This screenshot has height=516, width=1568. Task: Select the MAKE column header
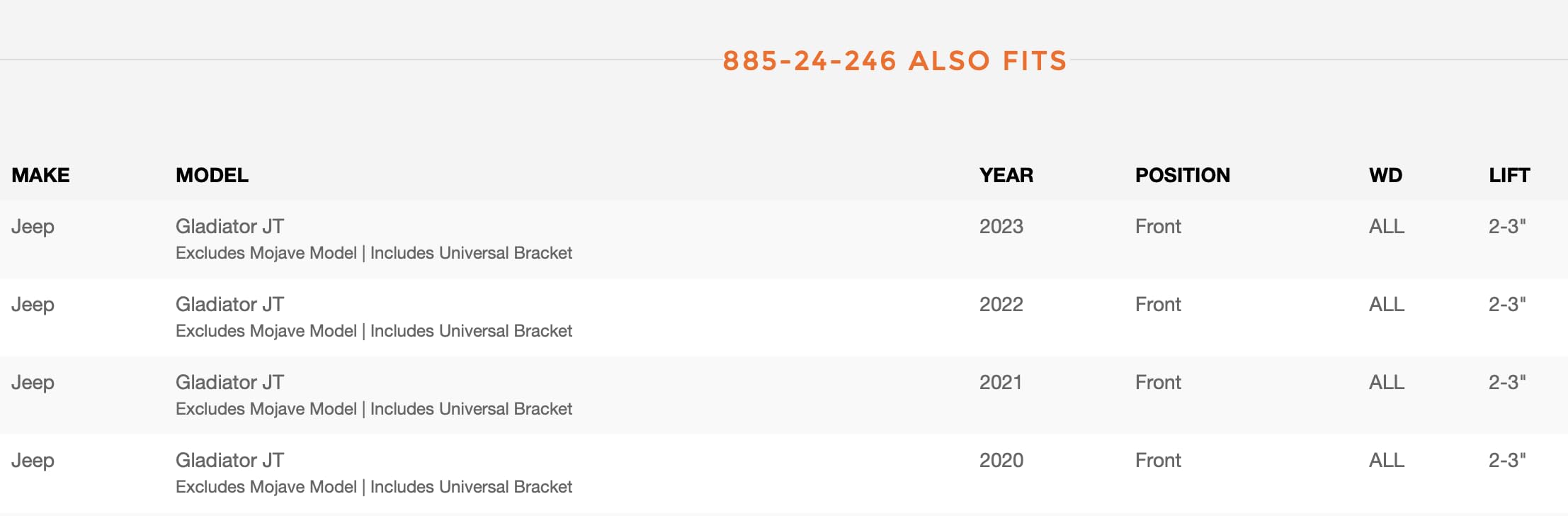40,175
